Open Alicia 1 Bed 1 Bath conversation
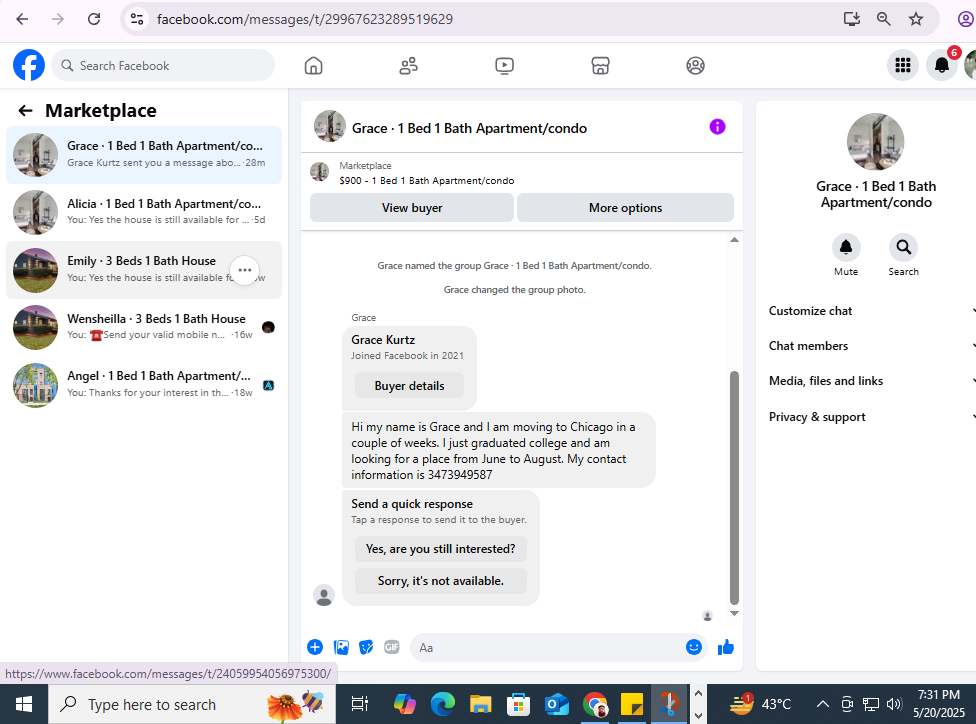 pyautogui.click(x=144, y=212)
